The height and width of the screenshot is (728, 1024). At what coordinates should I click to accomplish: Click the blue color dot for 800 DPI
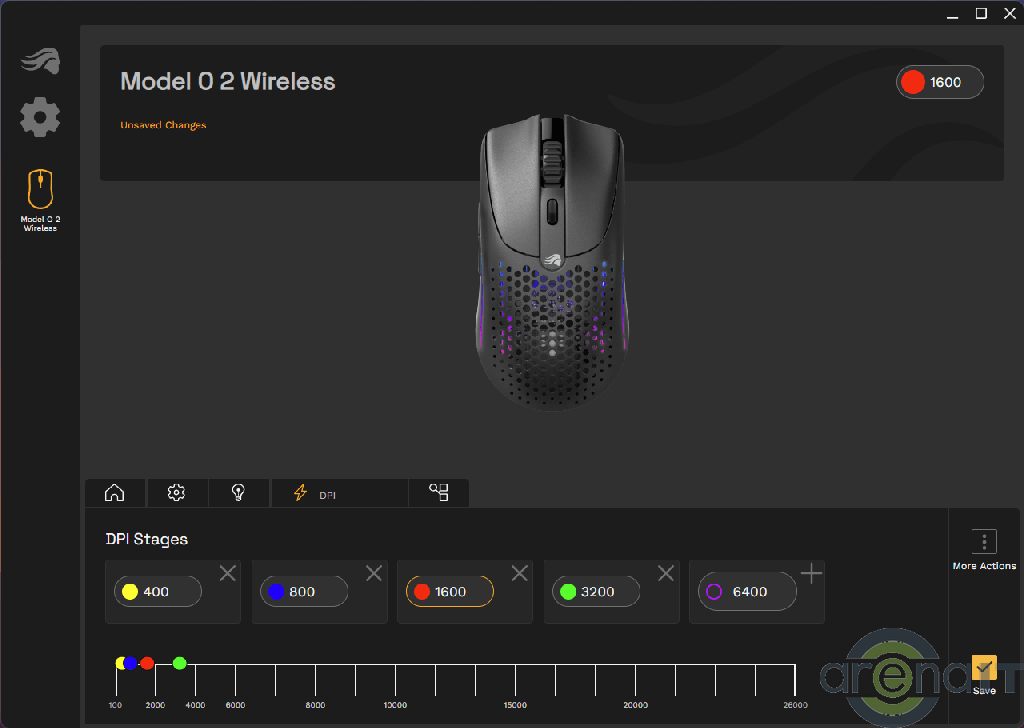click(x=275, y=592)
